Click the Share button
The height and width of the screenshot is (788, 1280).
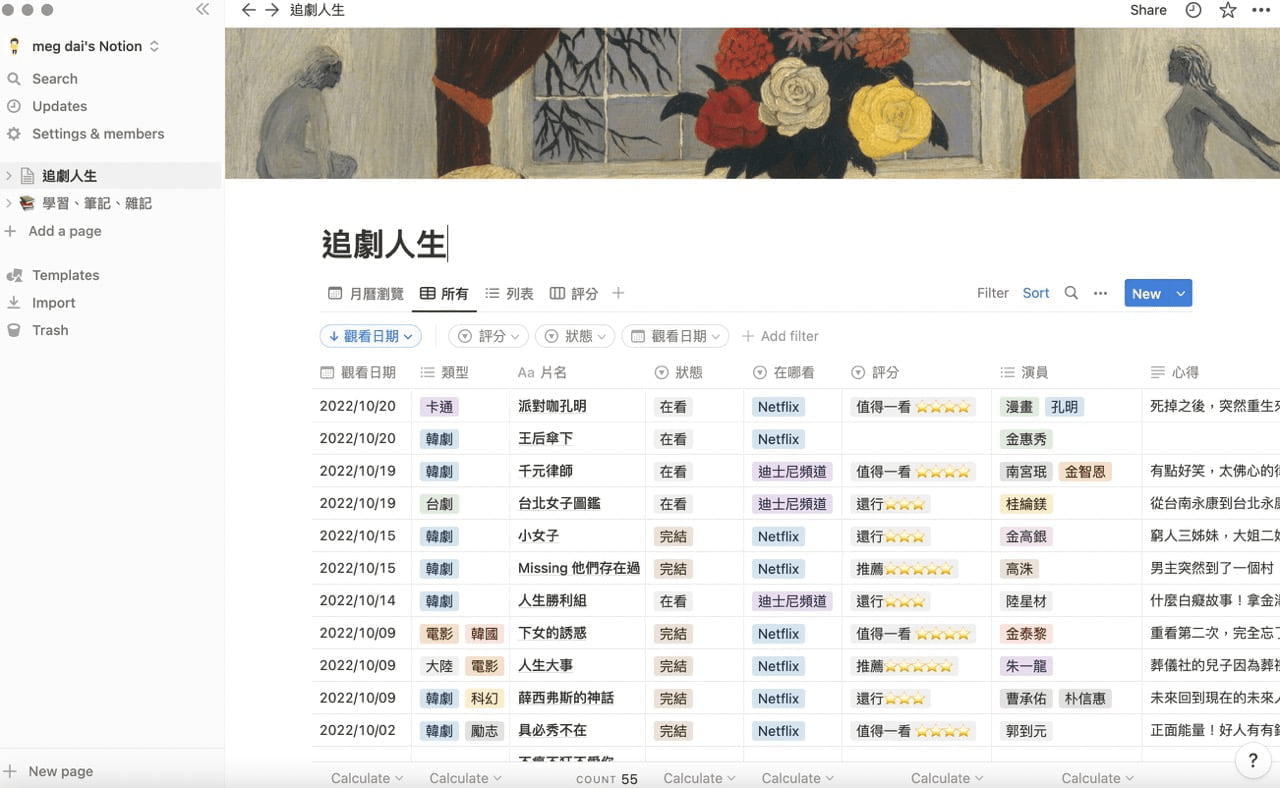click(1148, 10)
